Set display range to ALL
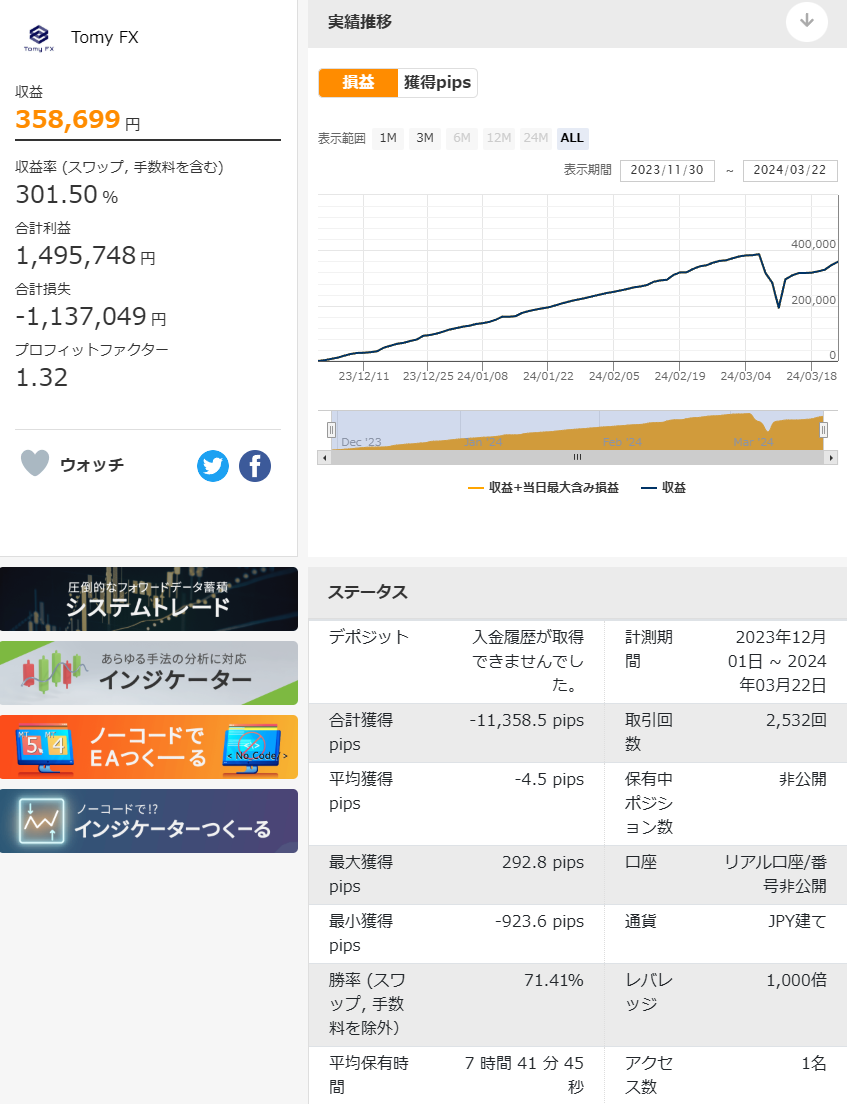This screenshot has width=847, height=1104. click(x=572, y=138)
